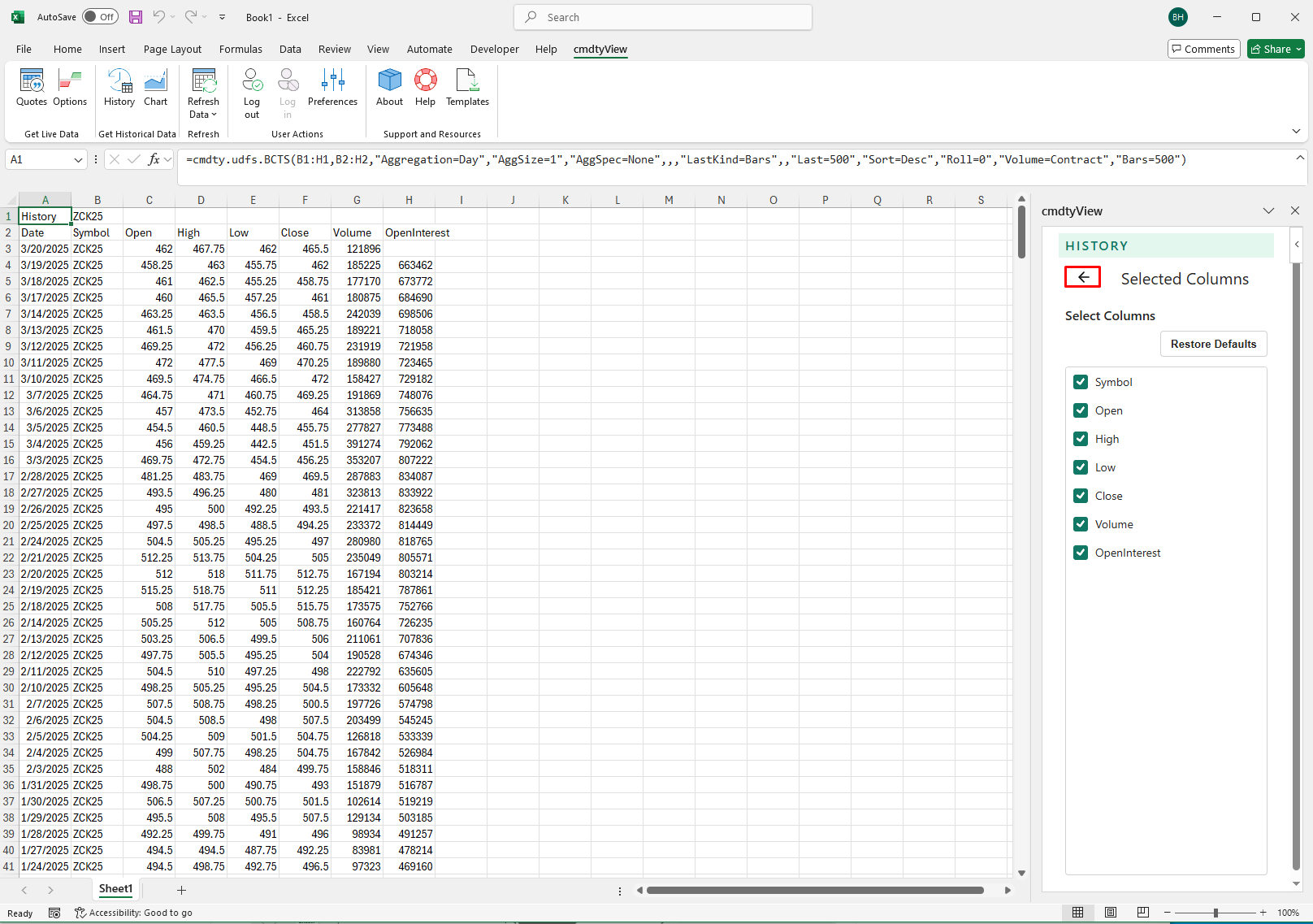Click the Redo arrow

190,17
